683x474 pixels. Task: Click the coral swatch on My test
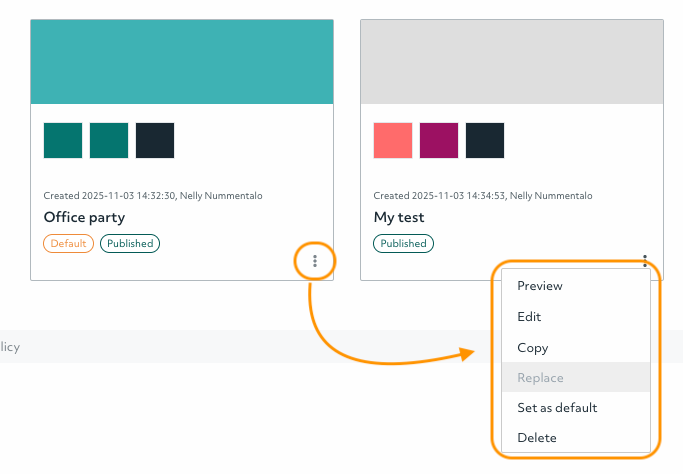393,141
